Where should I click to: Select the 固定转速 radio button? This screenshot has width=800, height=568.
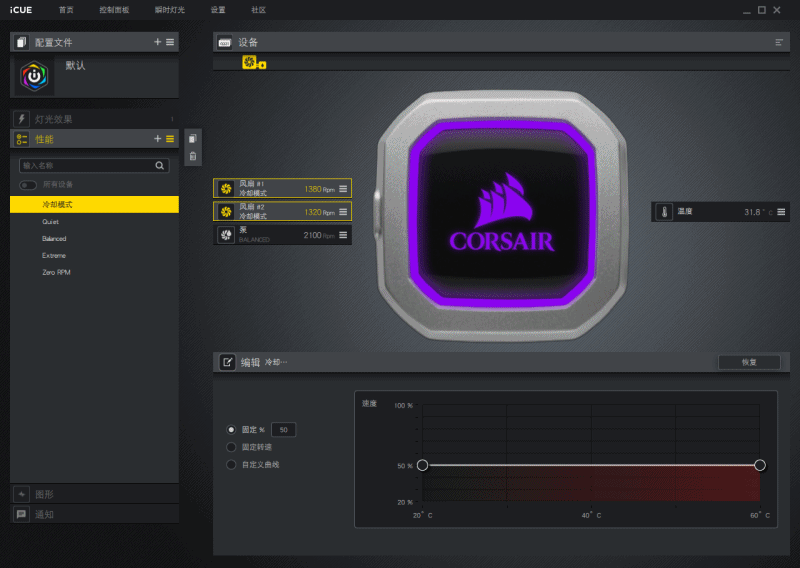pyautogui.click(x=231, y=447)
